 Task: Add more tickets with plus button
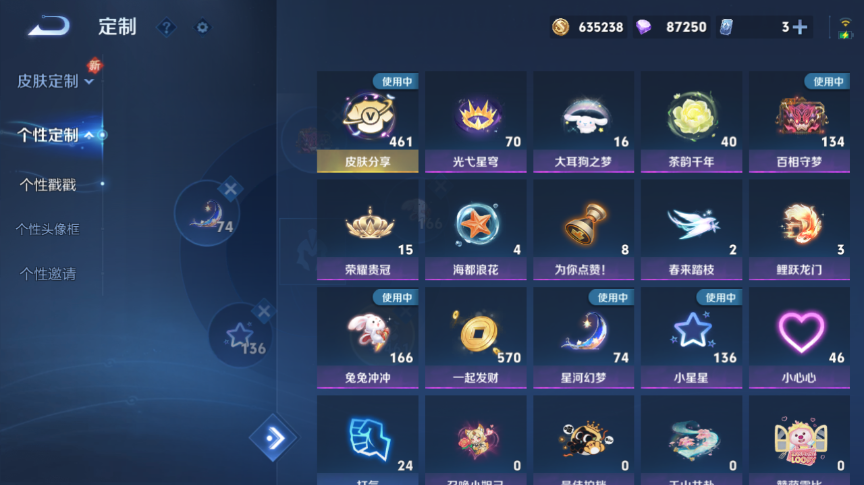click(x=800, y=27)
